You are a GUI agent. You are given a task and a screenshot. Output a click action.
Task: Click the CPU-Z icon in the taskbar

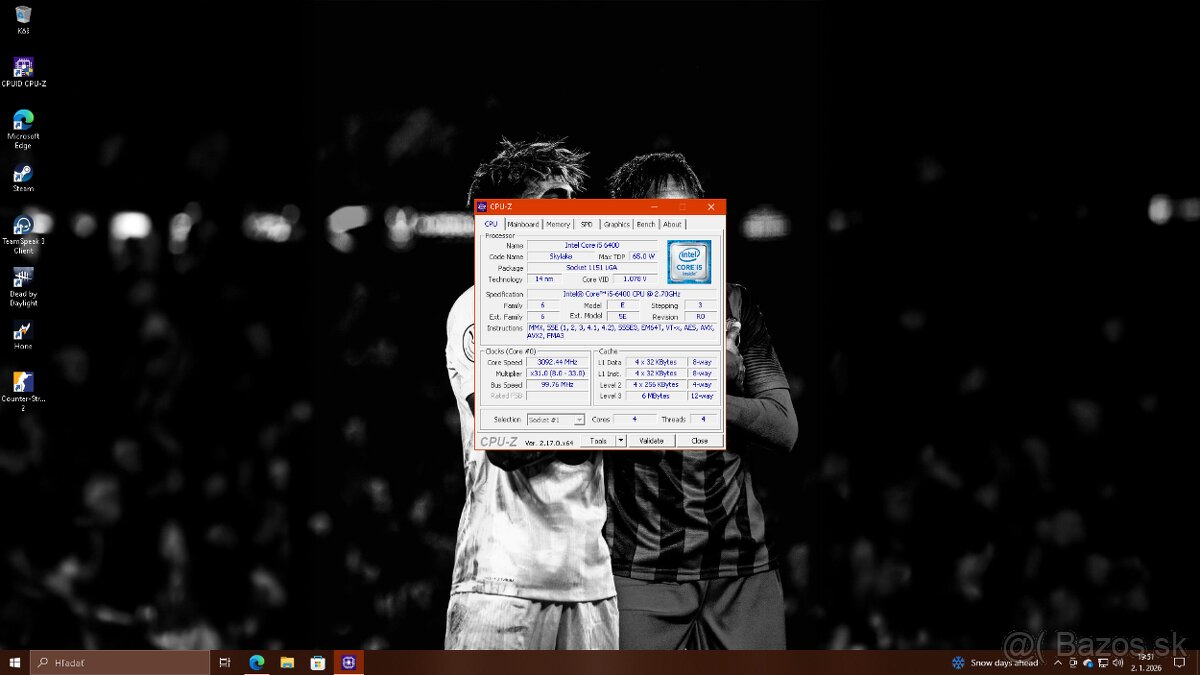348,662
